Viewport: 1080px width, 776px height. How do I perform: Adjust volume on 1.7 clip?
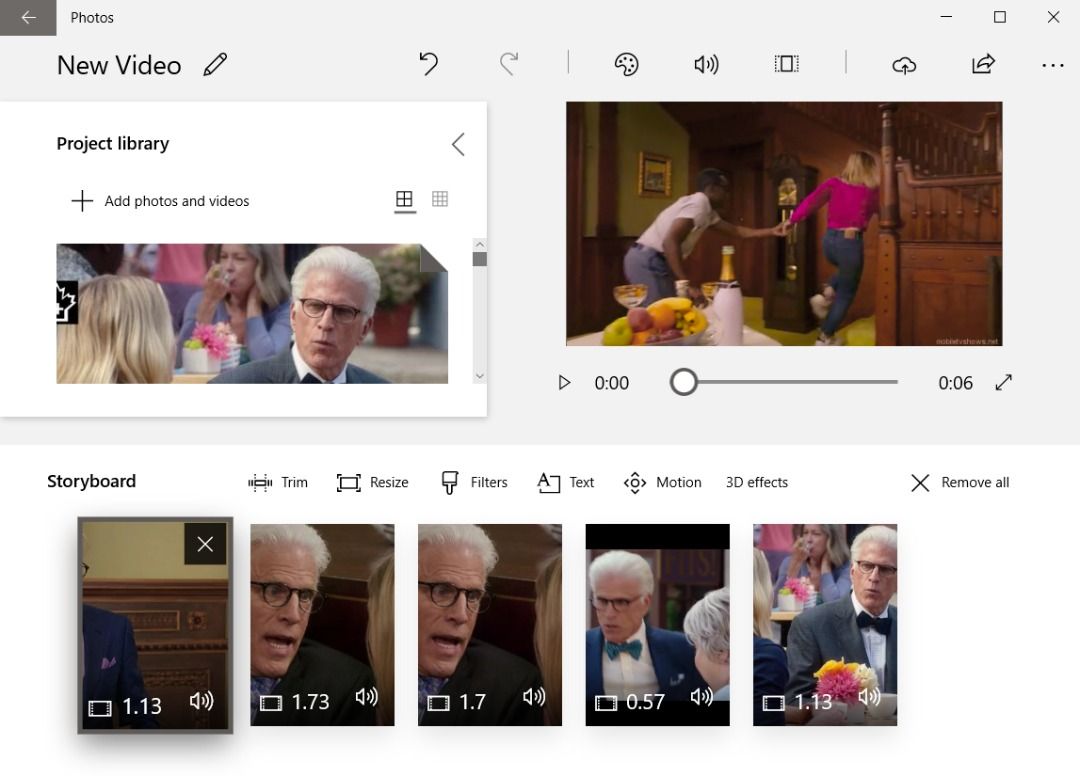[534, 697]
